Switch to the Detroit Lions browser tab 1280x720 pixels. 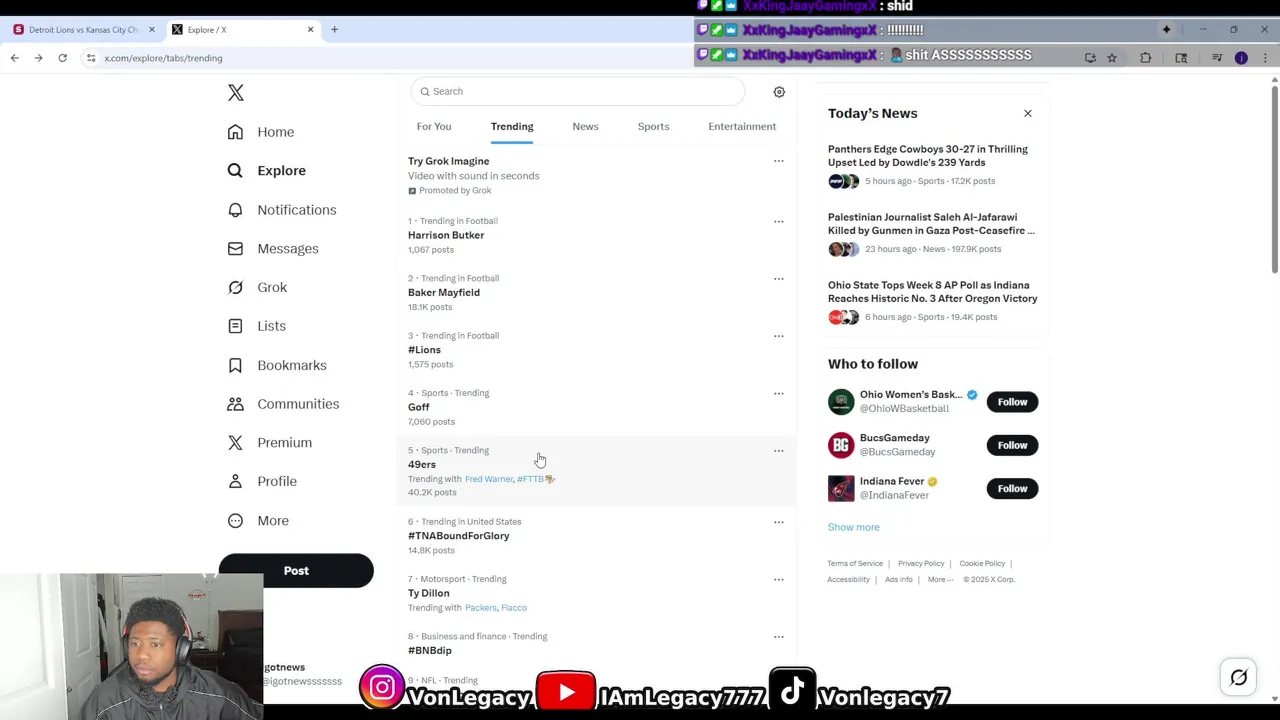pos(84,29)
